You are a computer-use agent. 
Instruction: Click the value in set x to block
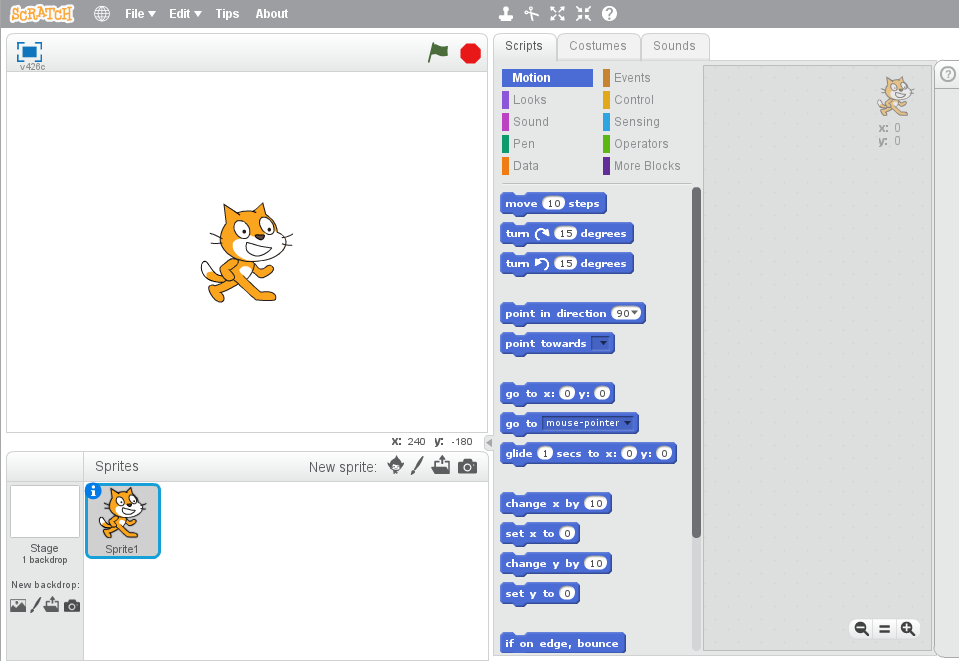(568, 534)
